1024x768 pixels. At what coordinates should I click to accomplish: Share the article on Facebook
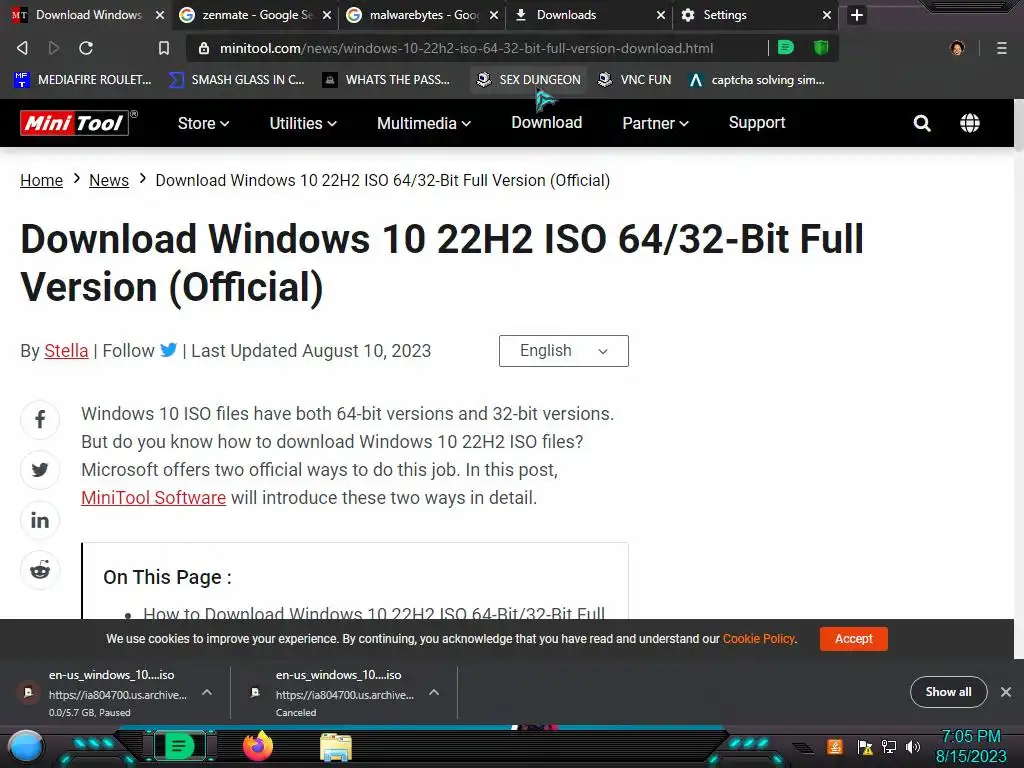[x=40, y=419]
